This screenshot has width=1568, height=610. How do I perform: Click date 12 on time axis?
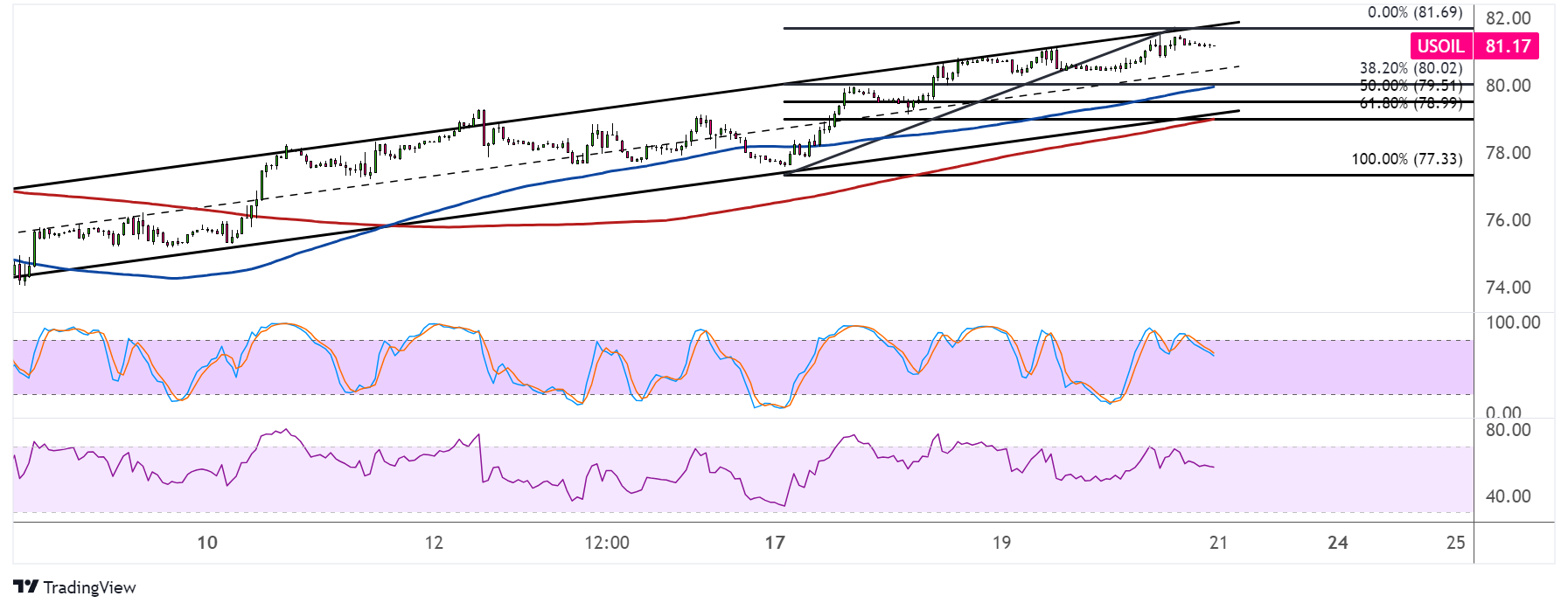[434, 543]
